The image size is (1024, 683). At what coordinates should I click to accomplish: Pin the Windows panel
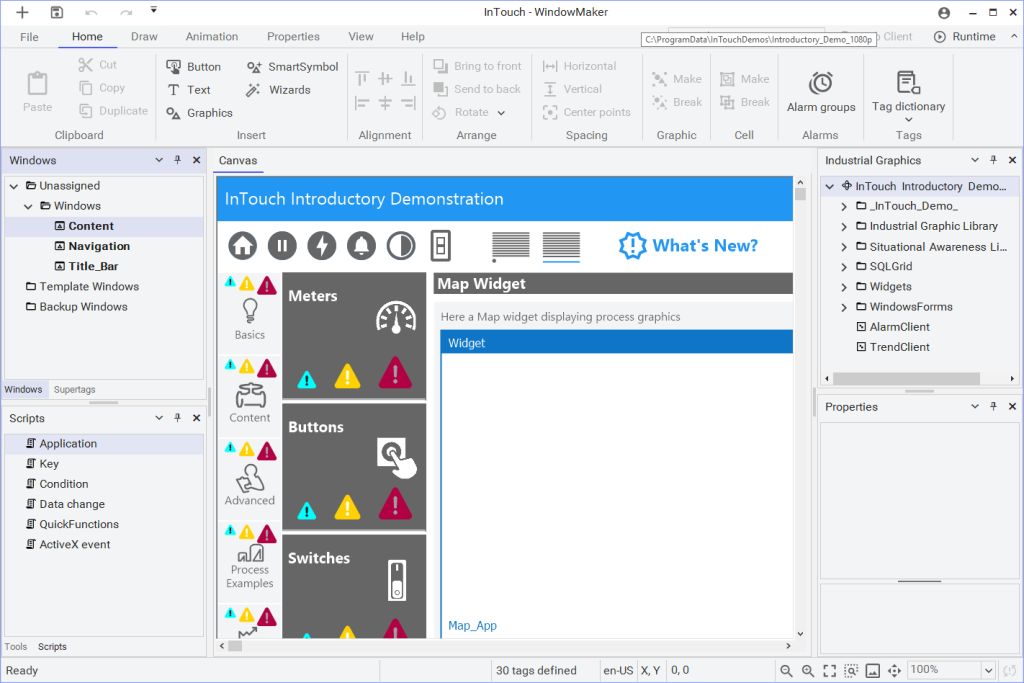(x=177, y=160)
